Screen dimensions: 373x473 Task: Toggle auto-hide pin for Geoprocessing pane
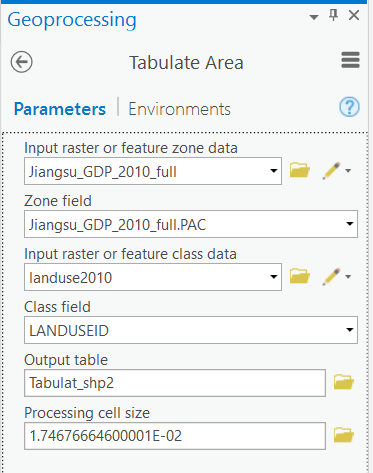[x=333, y=15]
